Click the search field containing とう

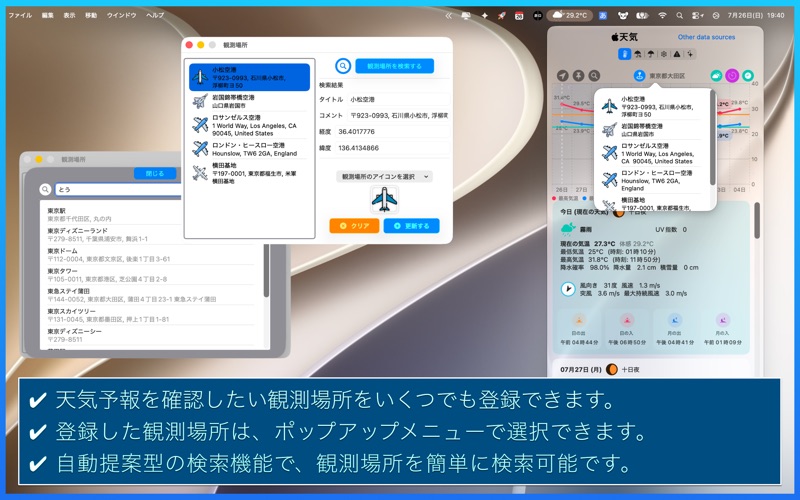[x=118, y=189]
